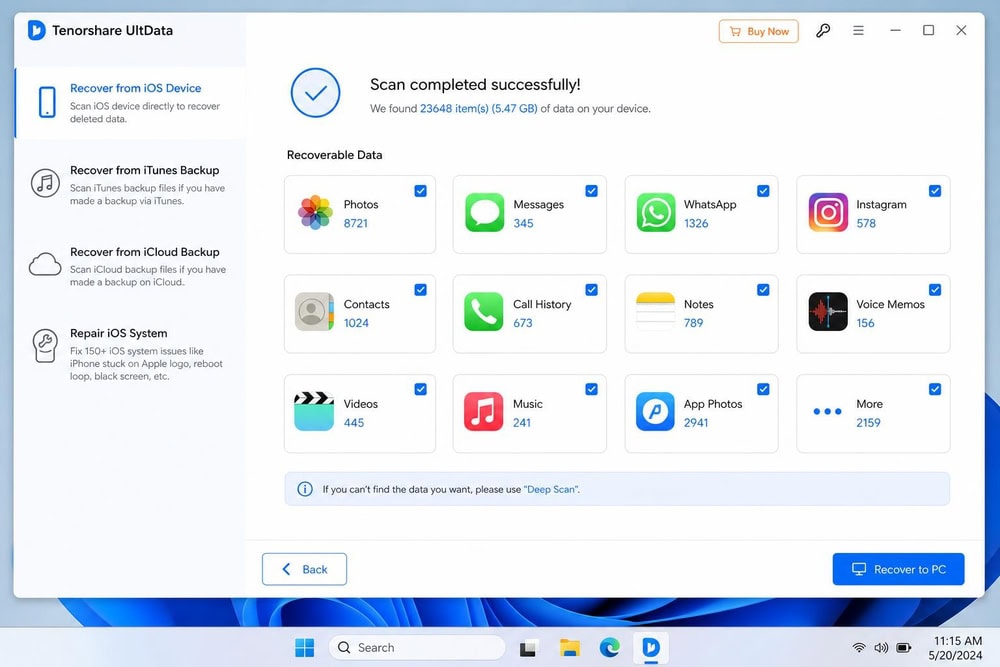Click the Call History phone icon
1000x667 pixels.
483,312
